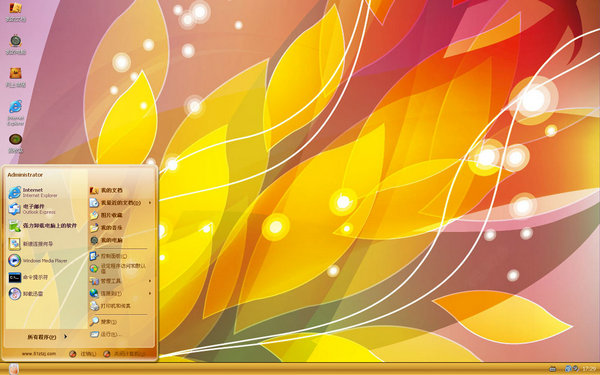Open 强力卸载电脑上的软件 uninstaller entry
Screen dimensions: 600x375
pyautogui.click(x=43, y=226)
